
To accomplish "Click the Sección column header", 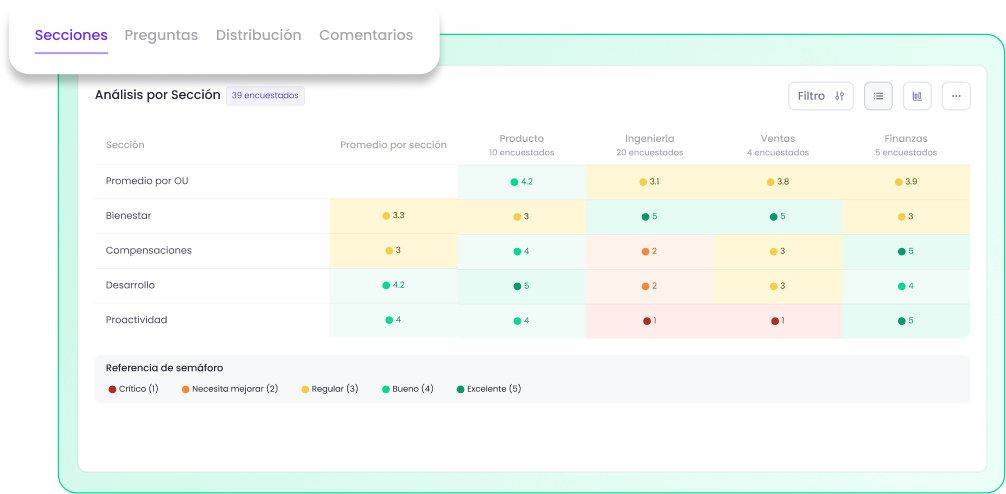I will (x=125, y=145).
